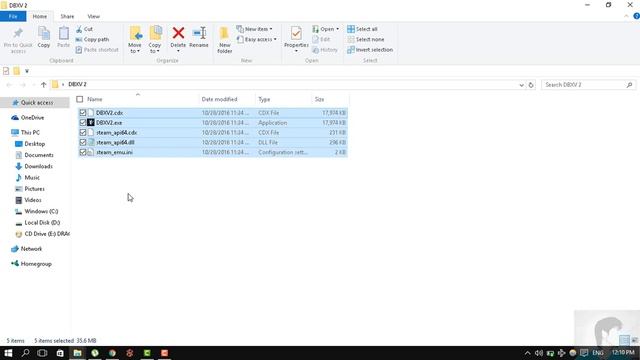The width and height of the screenshot is (640, 360).
Task: Uncheck the steam_emu.ini checkbox
Action: coord(83,152)
